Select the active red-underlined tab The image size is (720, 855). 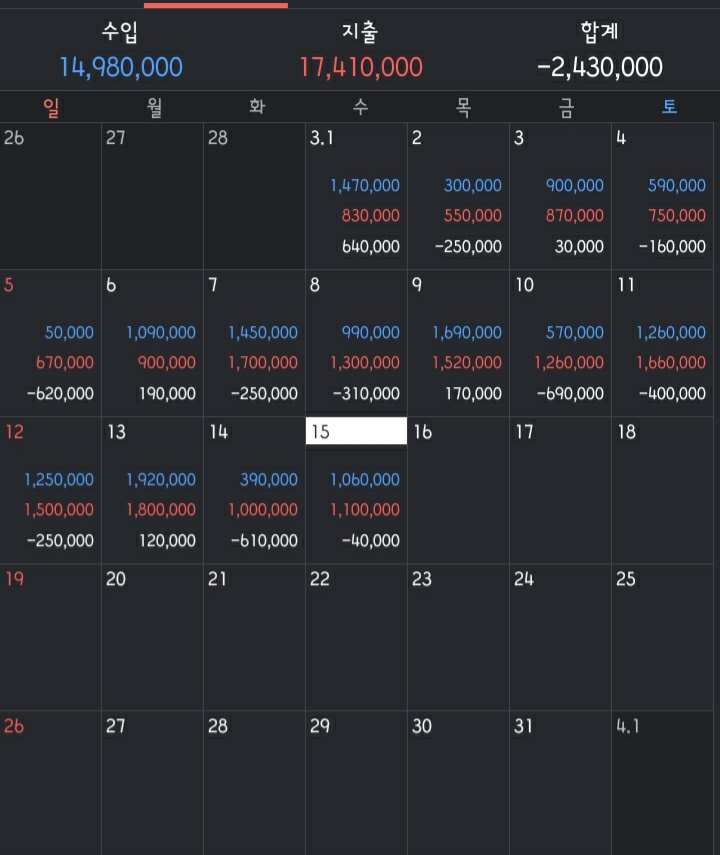tap(216, 4)
